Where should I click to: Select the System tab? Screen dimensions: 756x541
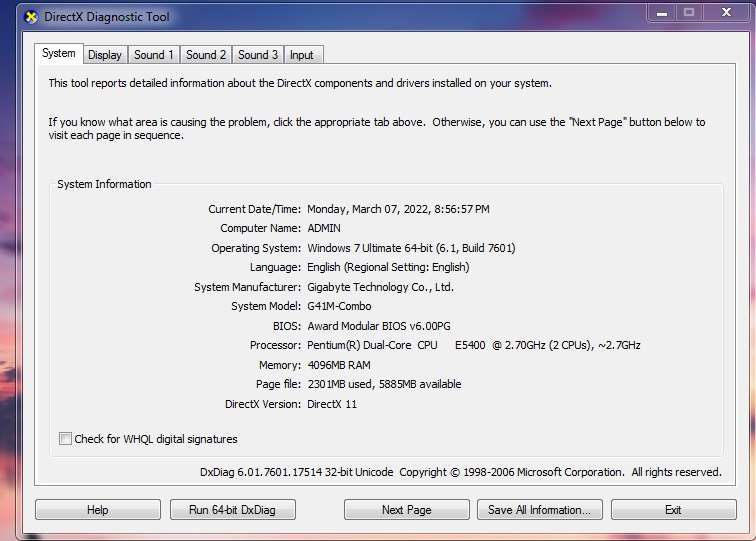(x=58, y=54)
